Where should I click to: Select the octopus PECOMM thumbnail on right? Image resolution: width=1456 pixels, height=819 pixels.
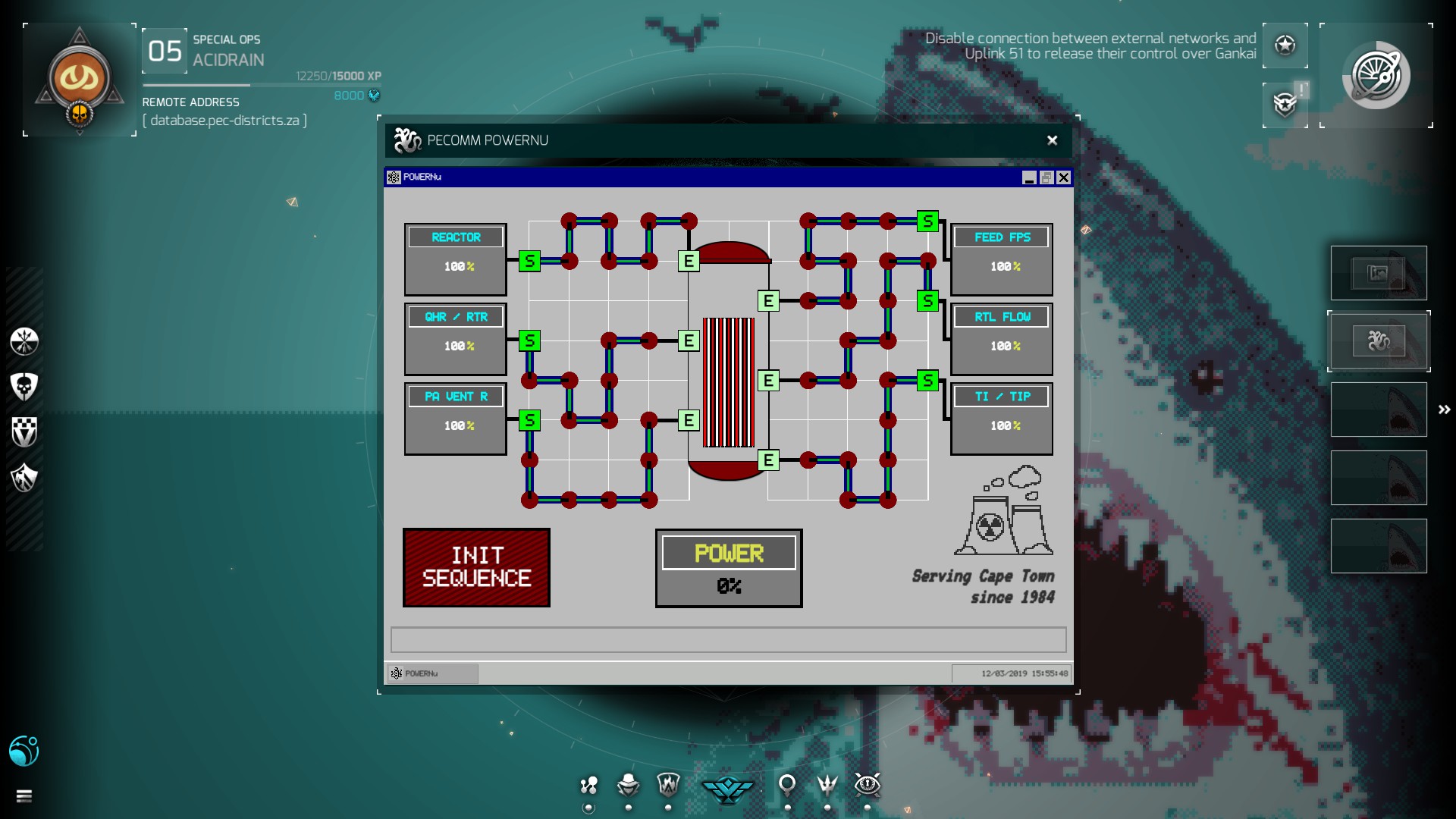1379,341
